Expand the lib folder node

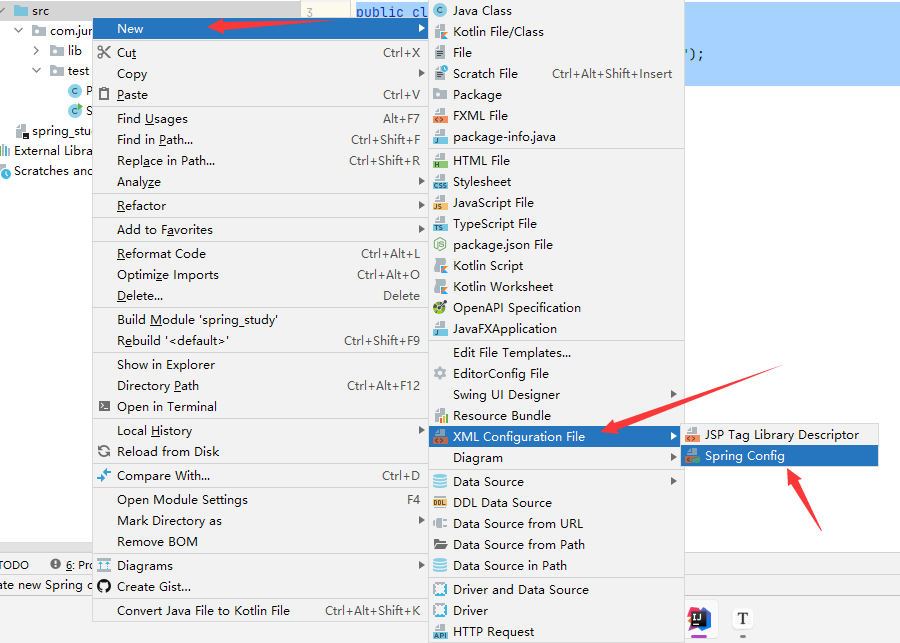pyautogui.click(x=37, y=51)
